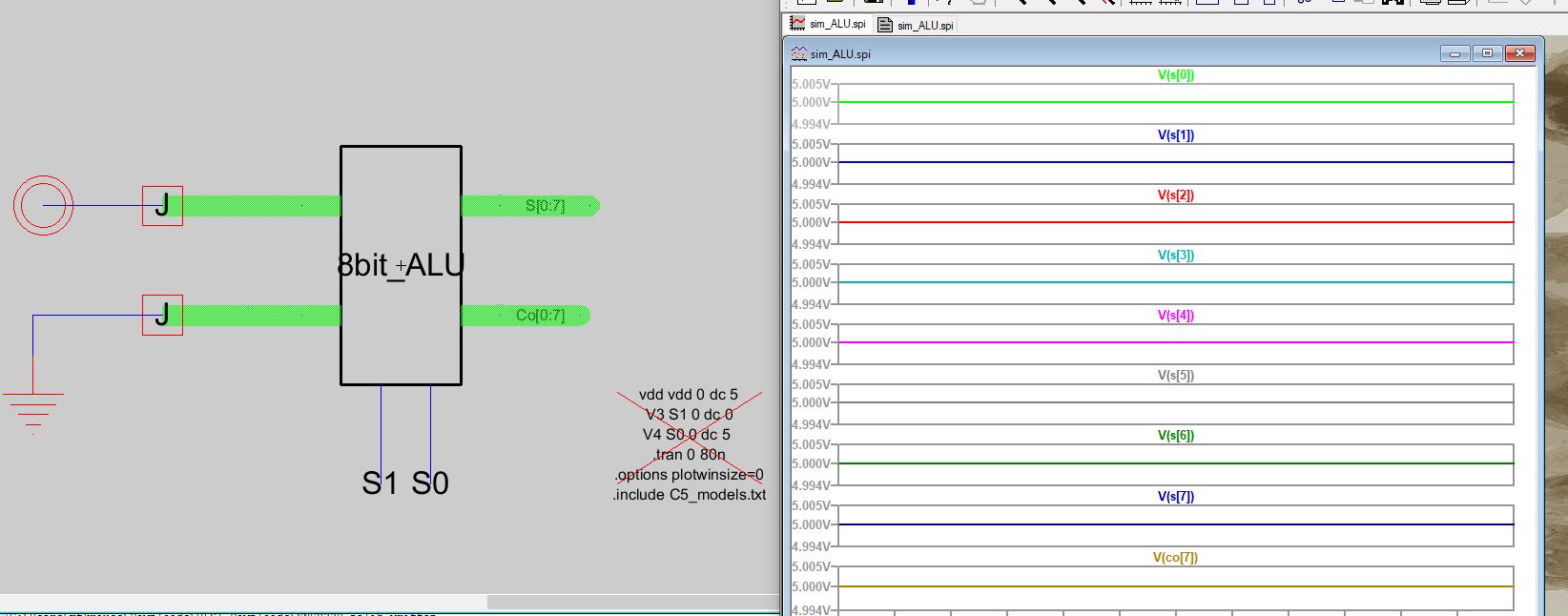Select the V(s[1]) trace label
1568x616 pixels.
click(x=1175, y=135)
